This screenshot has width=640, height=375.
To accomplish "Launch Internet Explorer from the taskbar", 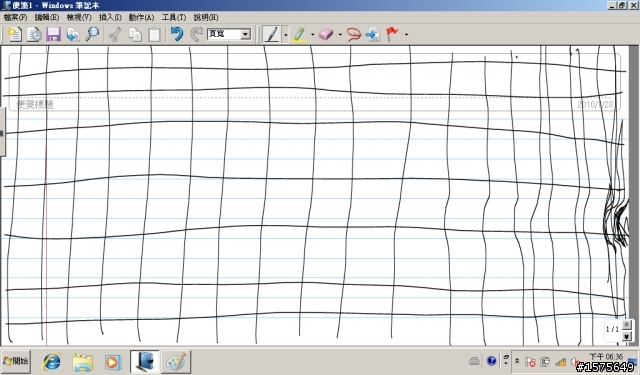I will [52, 362].
